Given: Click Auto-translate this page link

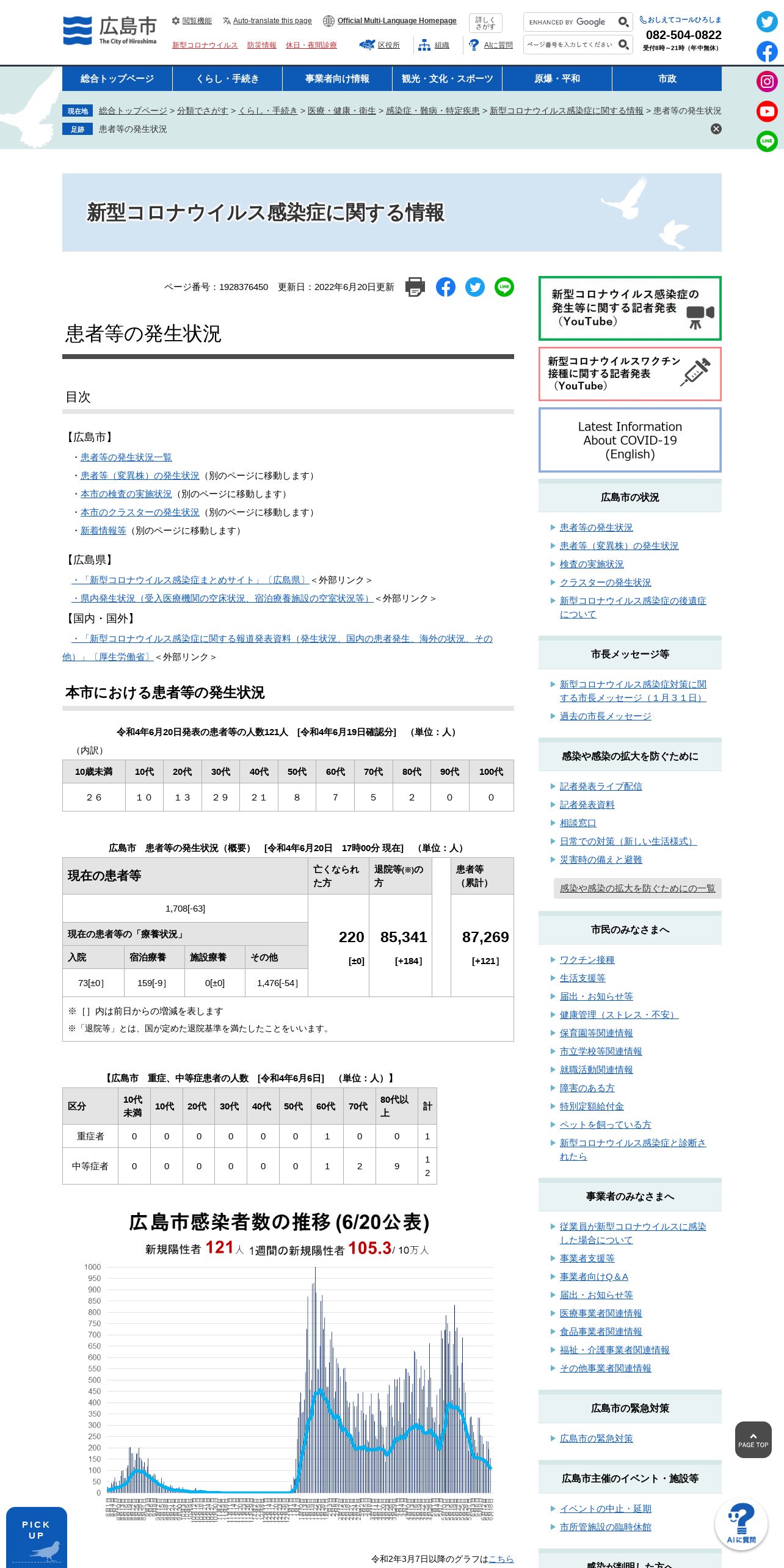Looking at the screenshot, I should pyautogui.click(x=267, y=21).
